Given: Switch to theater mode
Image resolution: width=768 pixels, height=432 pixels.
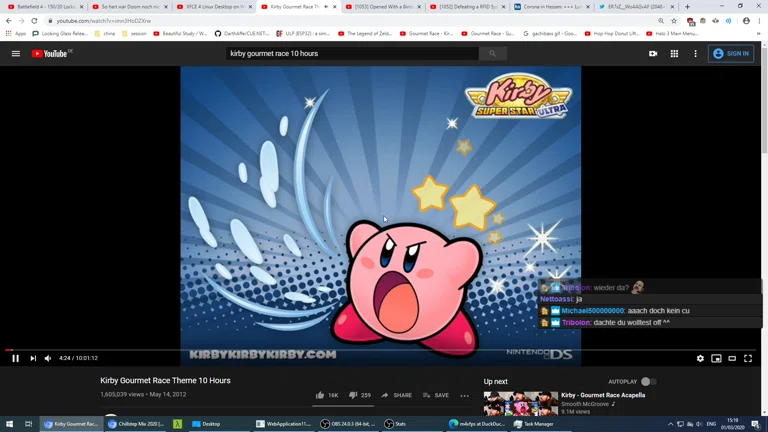Looking at the screenshot, I should pos(732,359).
